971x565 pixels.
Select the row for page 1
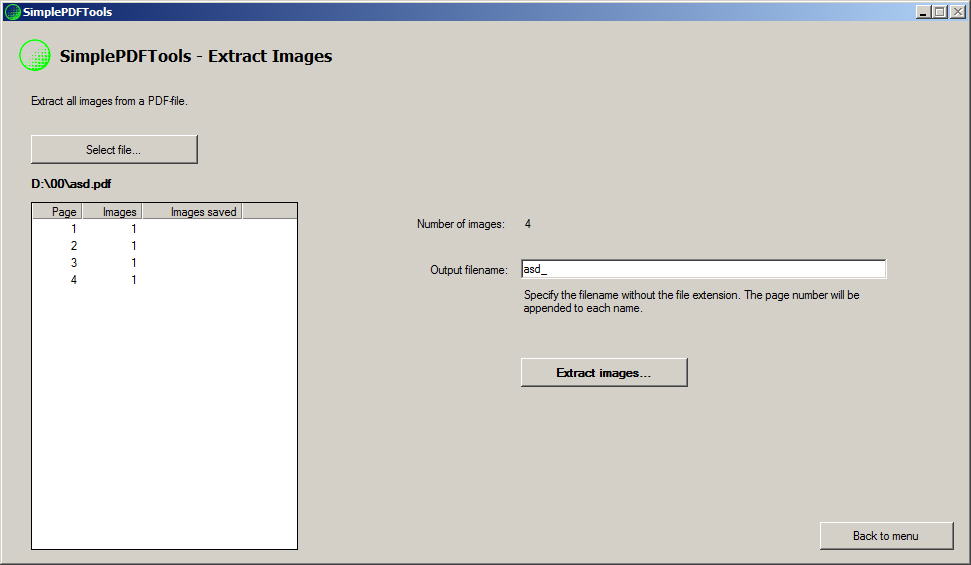coord(164,229)
